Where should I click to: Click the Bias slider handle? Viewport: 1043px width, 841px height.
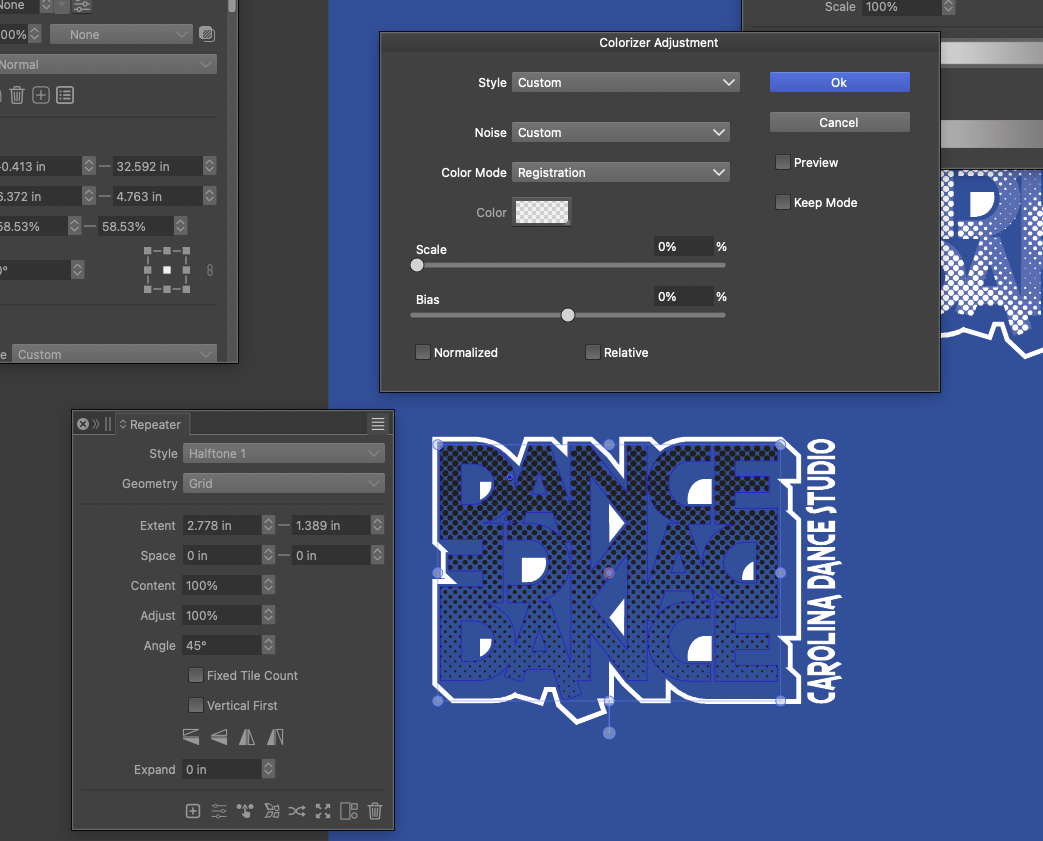[568, 315]
